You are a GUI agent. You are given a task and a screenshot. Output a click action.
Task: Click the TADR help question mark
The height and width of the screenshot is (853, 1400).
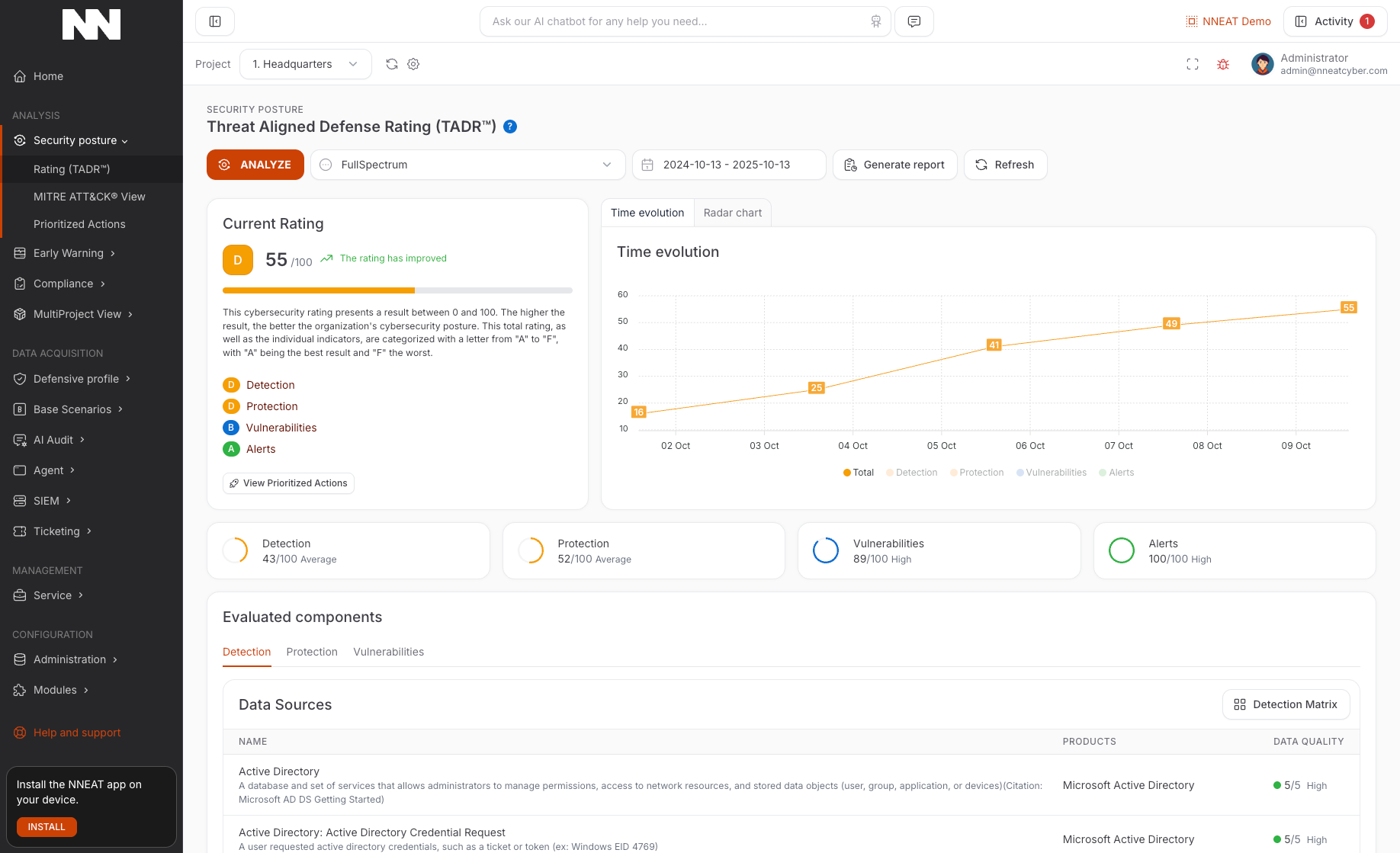510,127
